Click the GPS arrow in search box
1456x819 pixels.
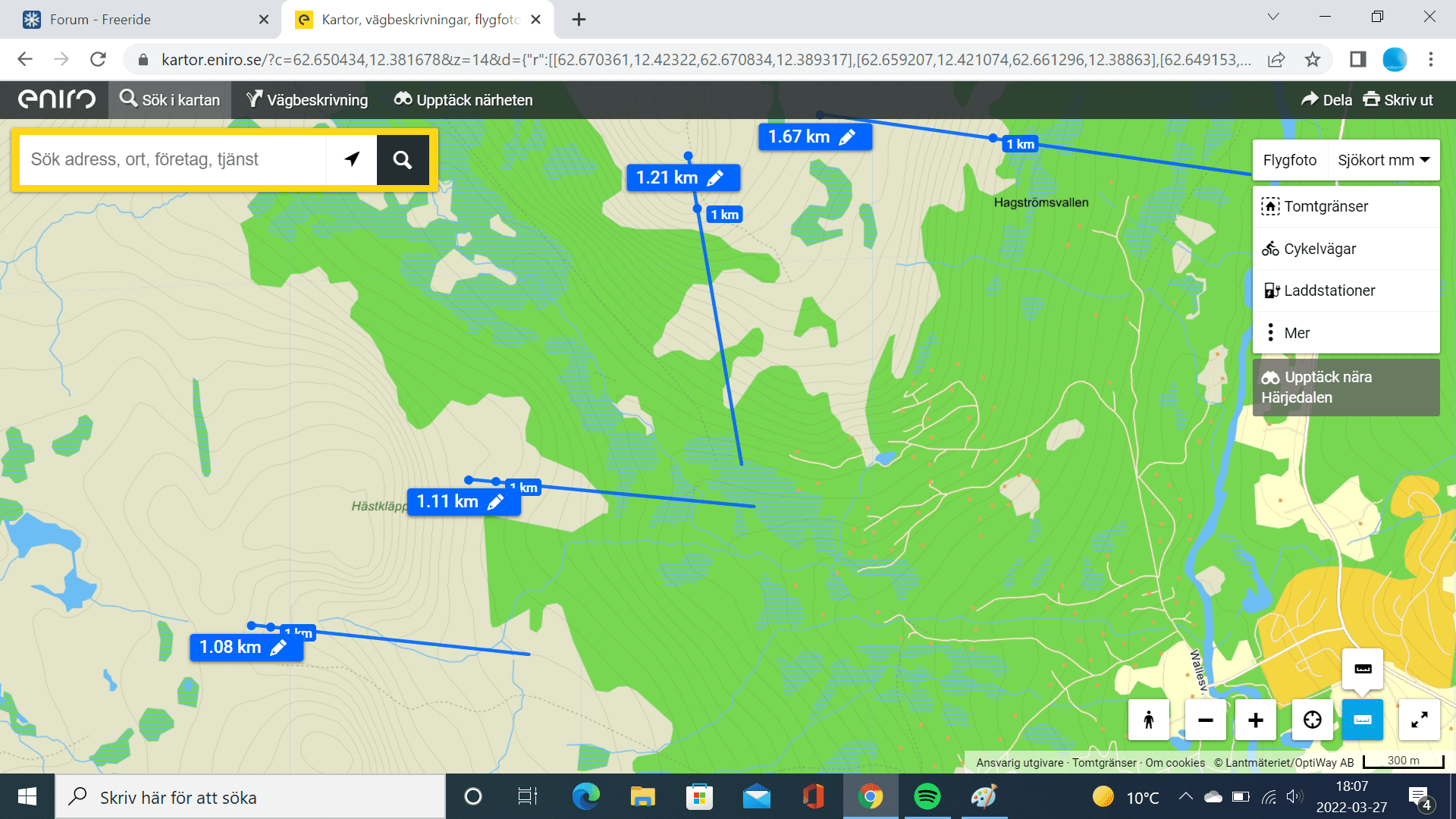click(x=352, y=159)
